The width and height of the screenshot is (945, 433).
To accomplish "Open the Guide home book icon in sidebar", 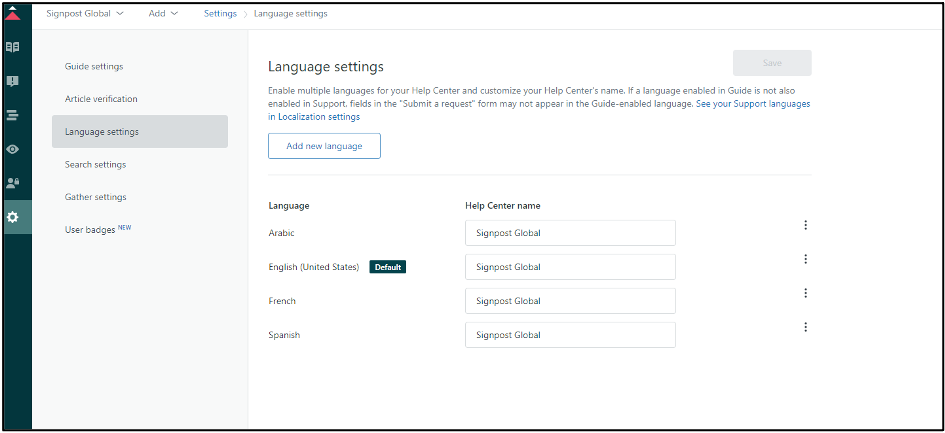I will 13,47.
